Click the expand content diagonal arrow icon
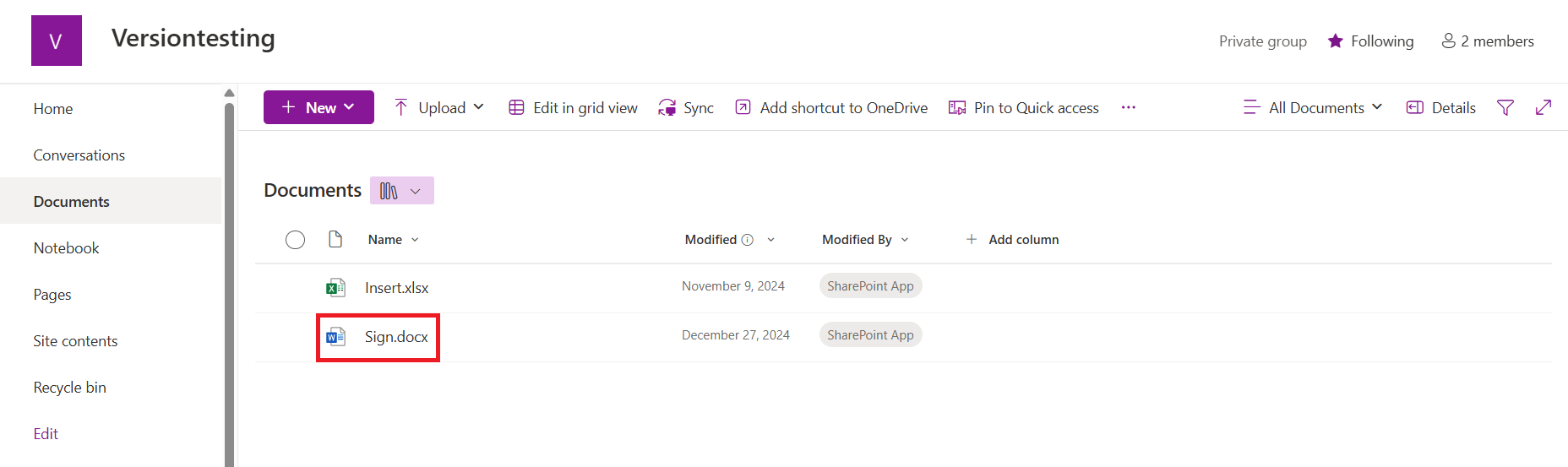Image resolution: width=1568 pixels, height=467 pixels. coord(1543,107)
